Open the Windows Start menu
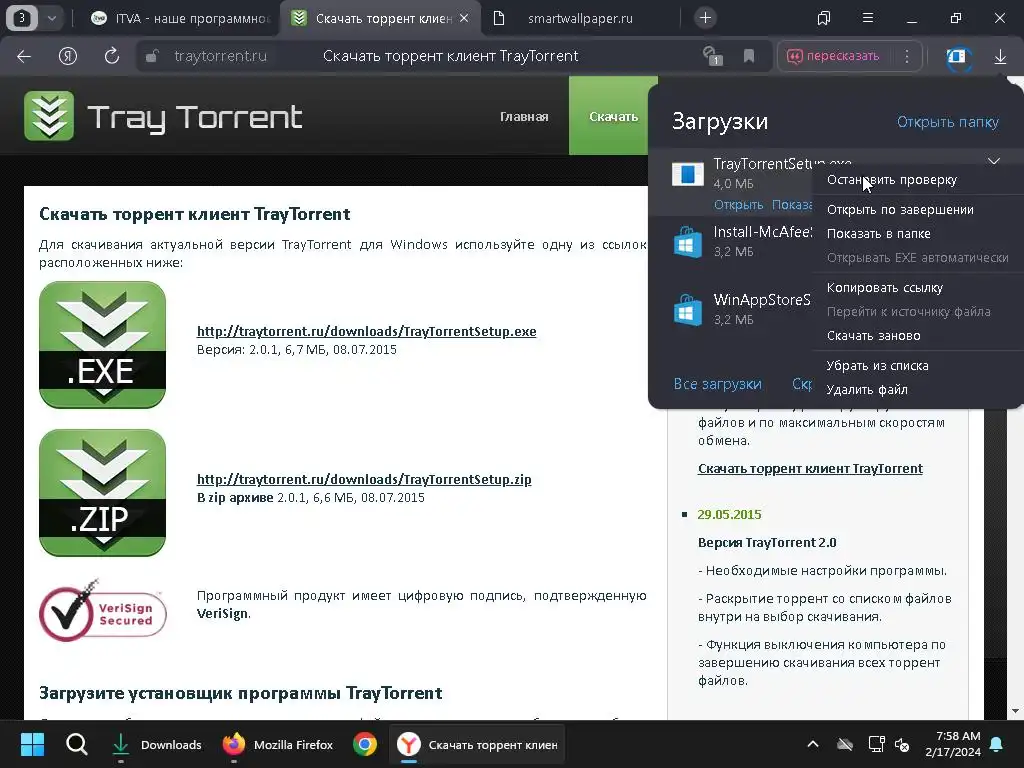Viewport: 1024px width, 768px height. [32, 744]
